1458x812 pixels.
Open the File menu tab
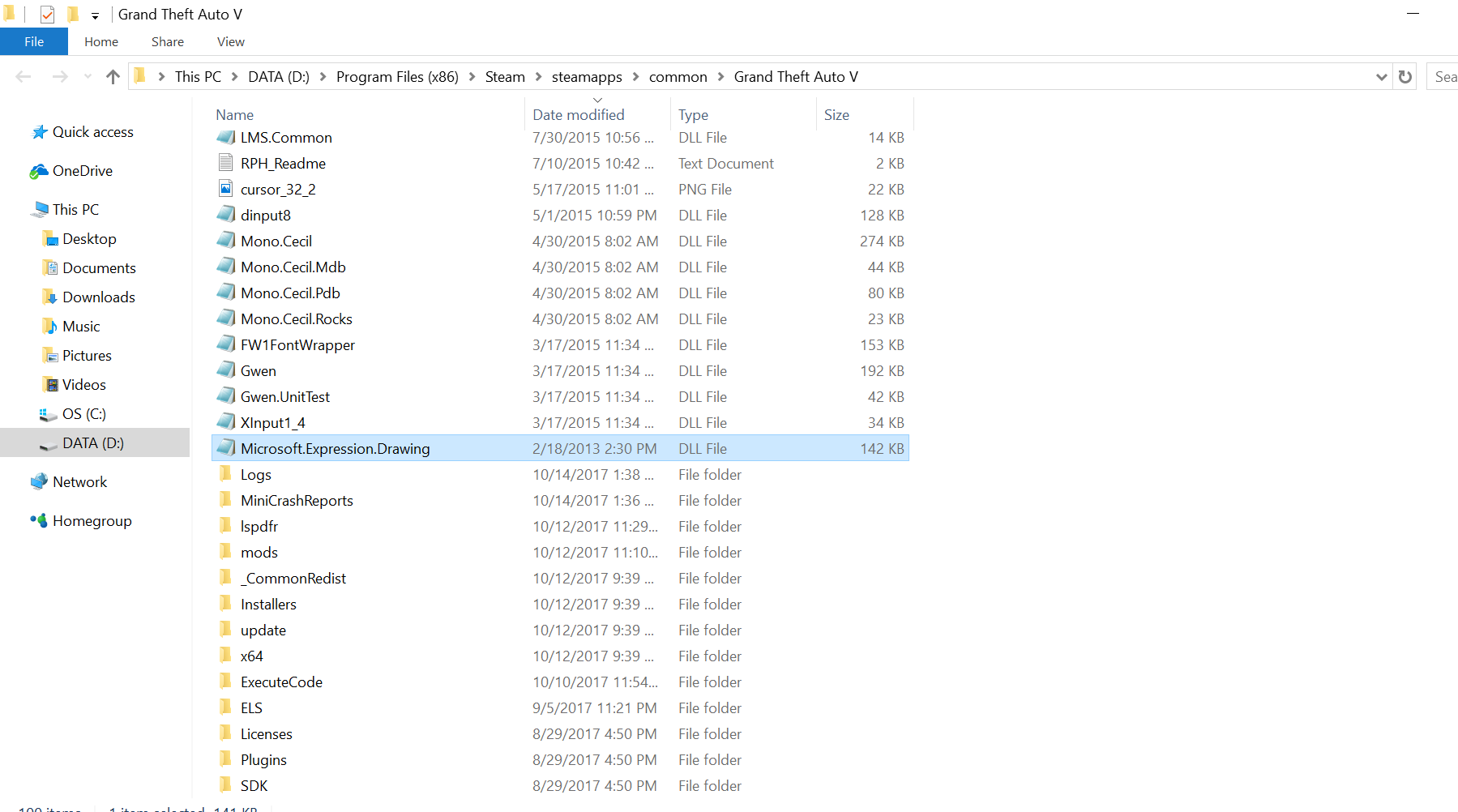coord(34,42)
